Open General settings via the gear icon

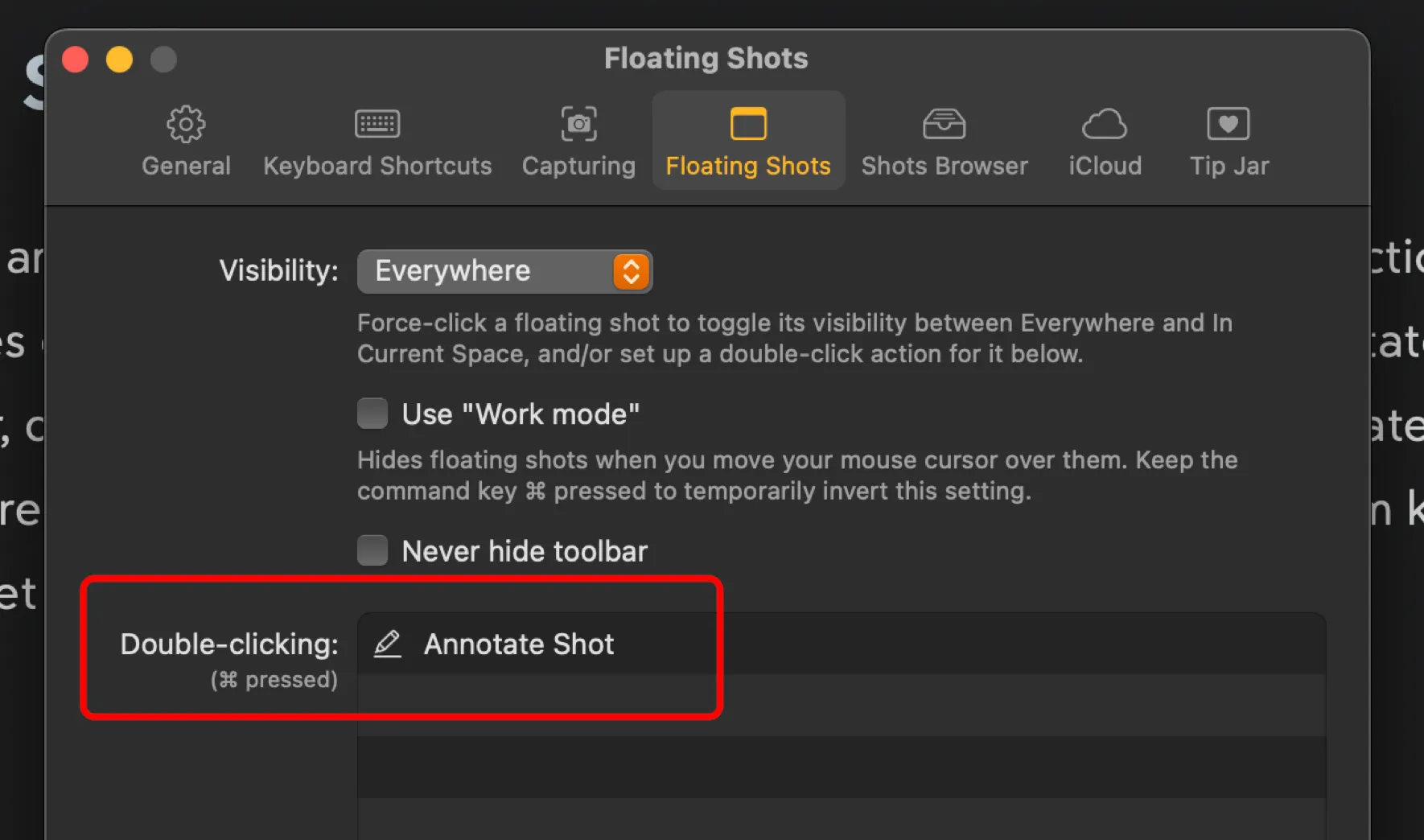point(186,124)
